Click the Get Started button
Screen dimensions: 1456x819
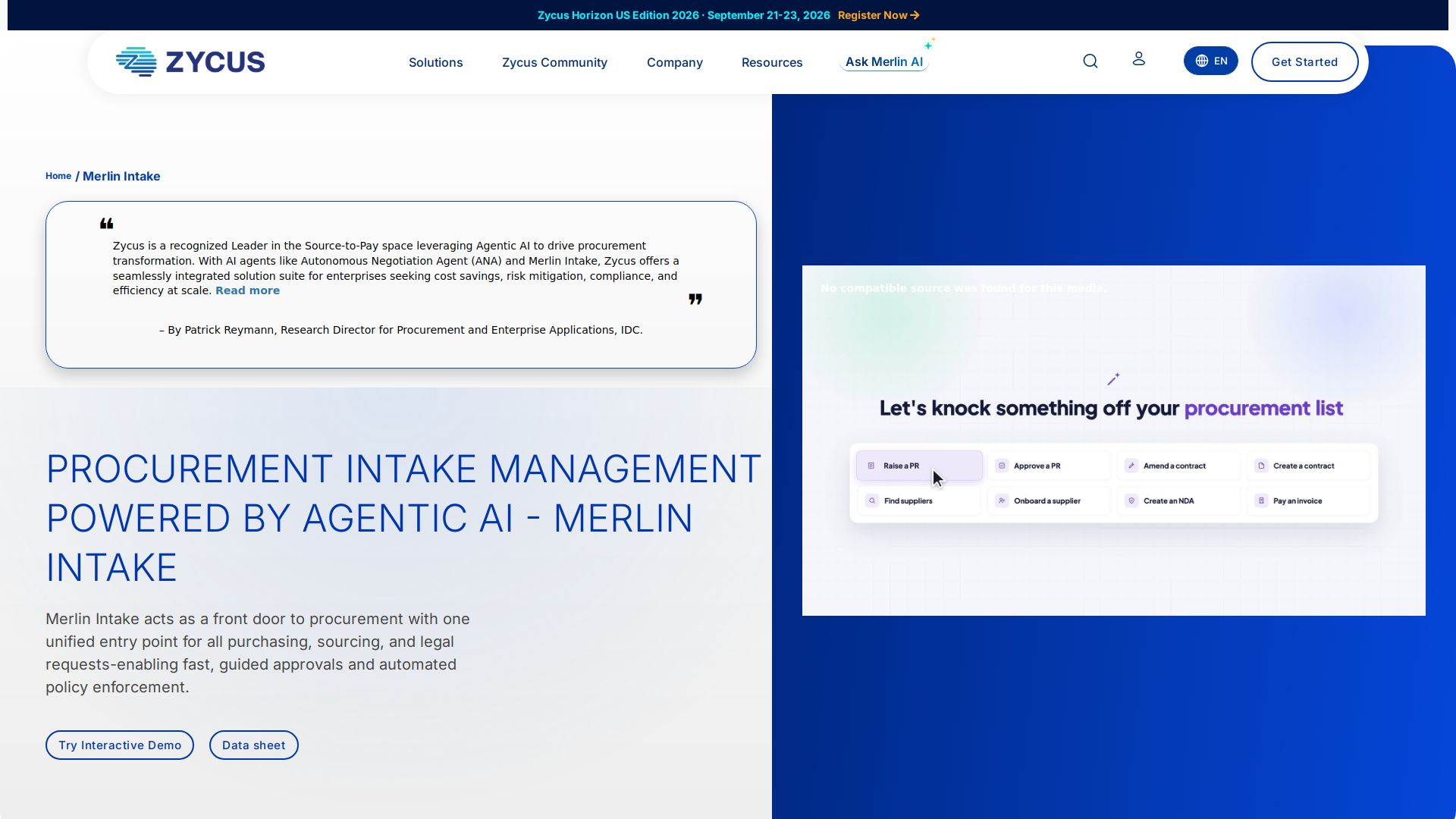pyautogui.click(x=1304, y=62)
